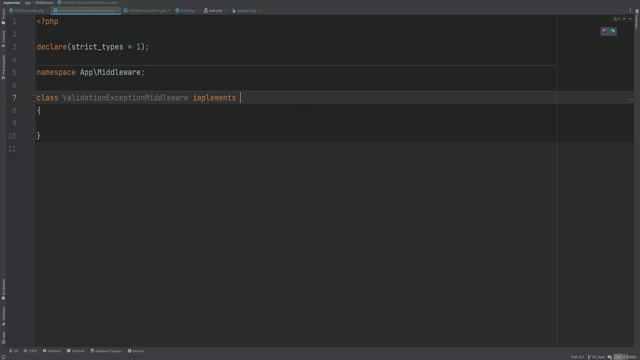Click the built-in preview browser icon
The width and height of the screenshot is (640, 360).
tap(604, 31)
